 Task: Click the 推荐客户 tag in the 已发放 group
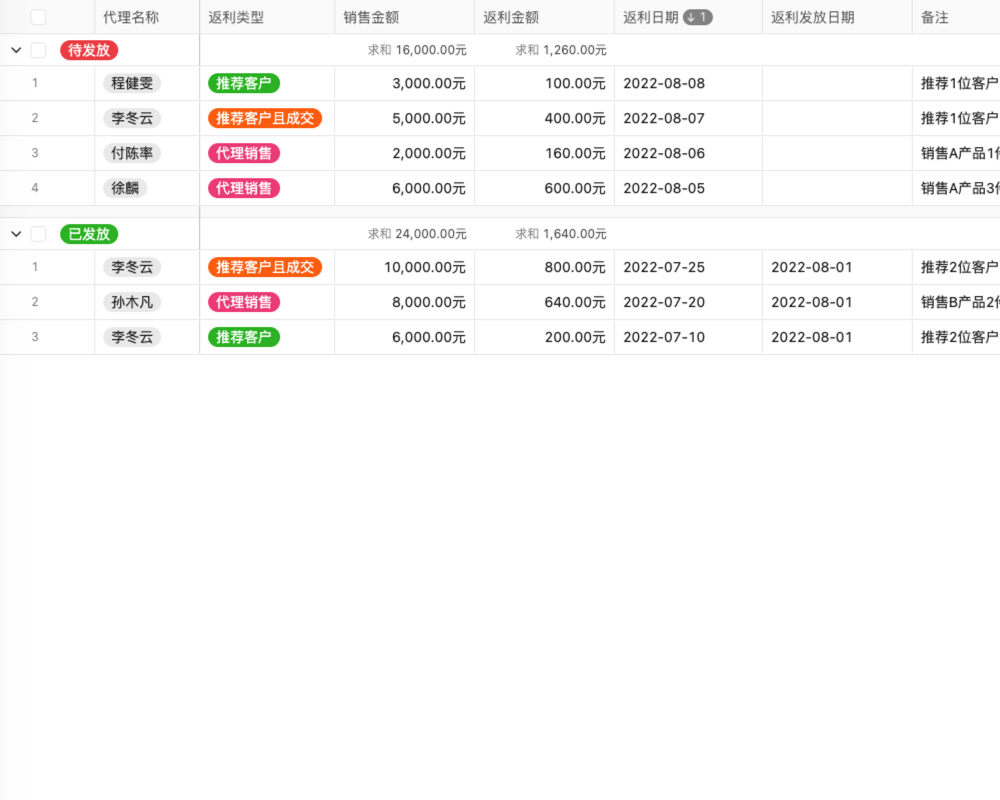[242, 337]
